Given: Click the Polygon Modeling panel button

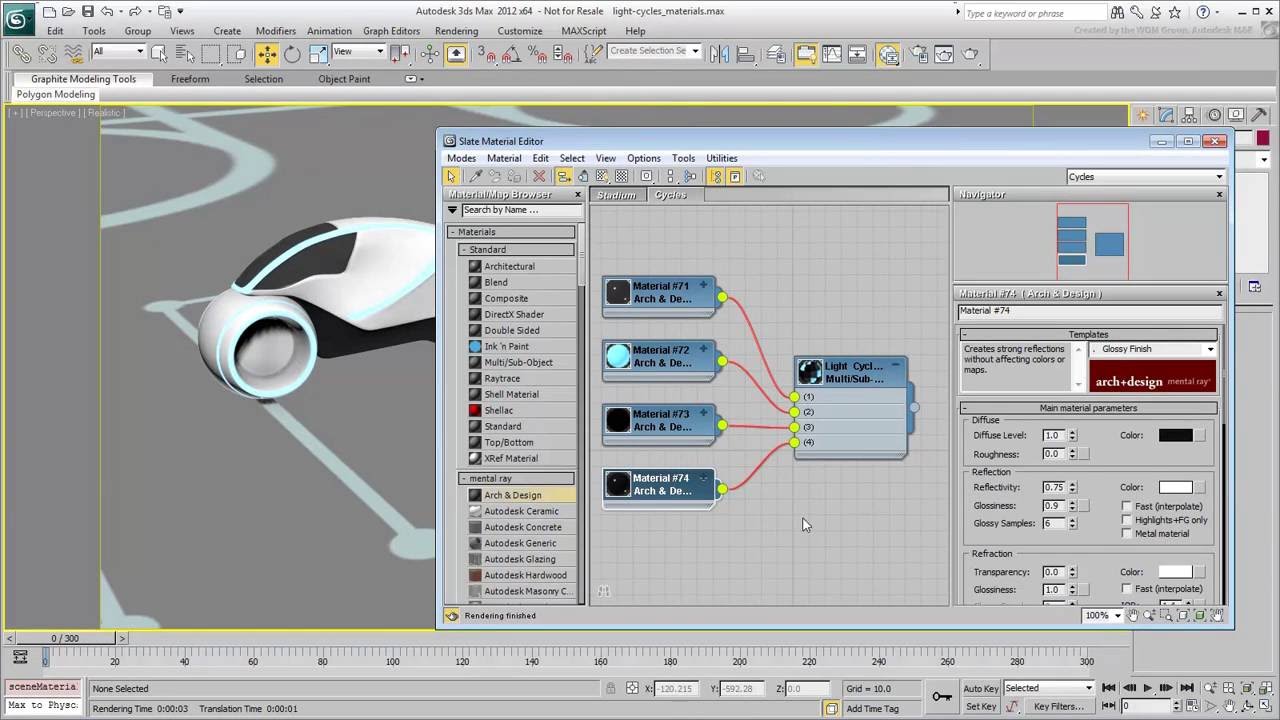Looking at the screenshot, I should pyautogui.click(x=56, y=94).
